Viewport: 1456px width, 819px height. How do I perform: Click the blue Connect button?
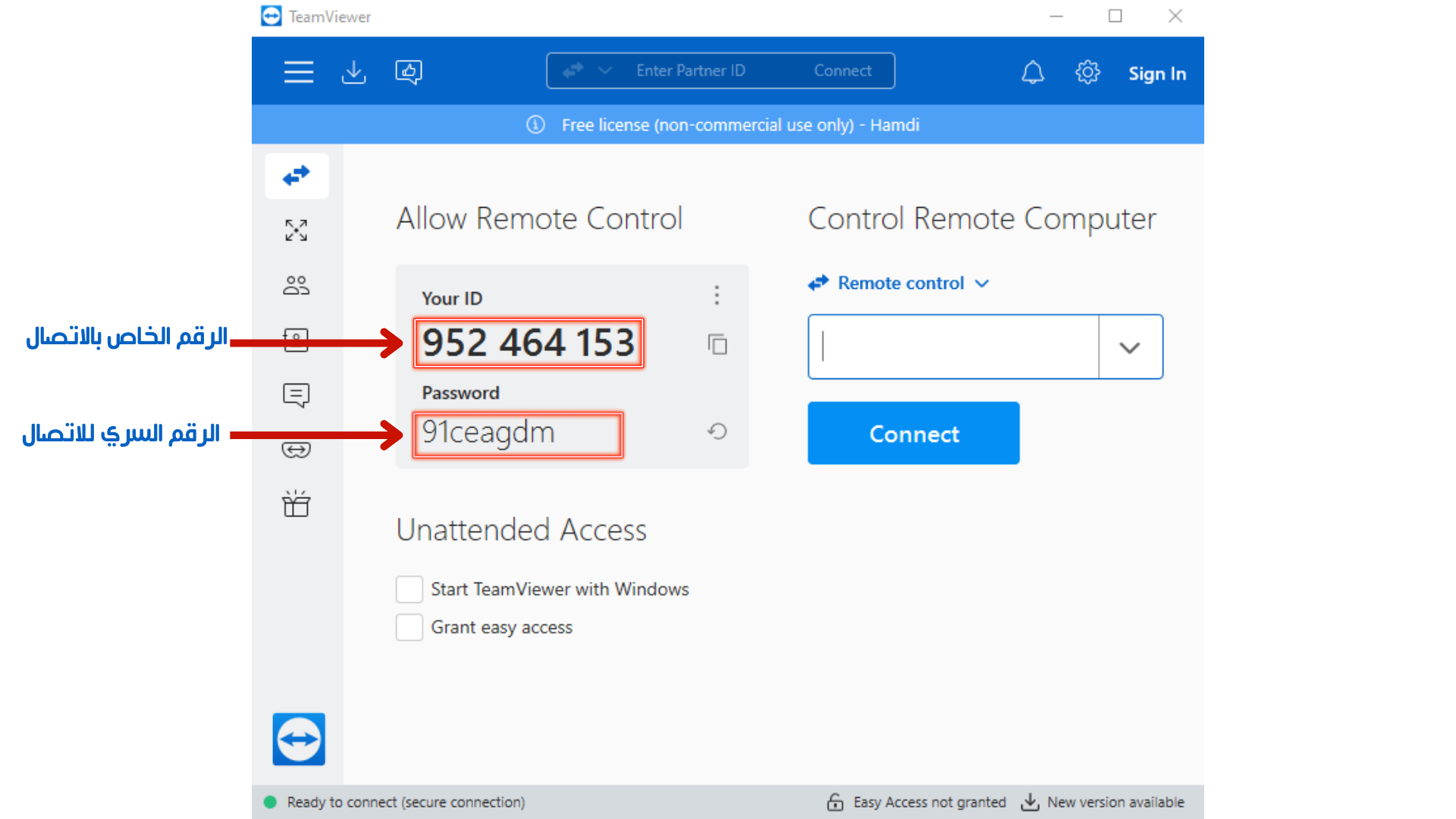coord(914,433)
